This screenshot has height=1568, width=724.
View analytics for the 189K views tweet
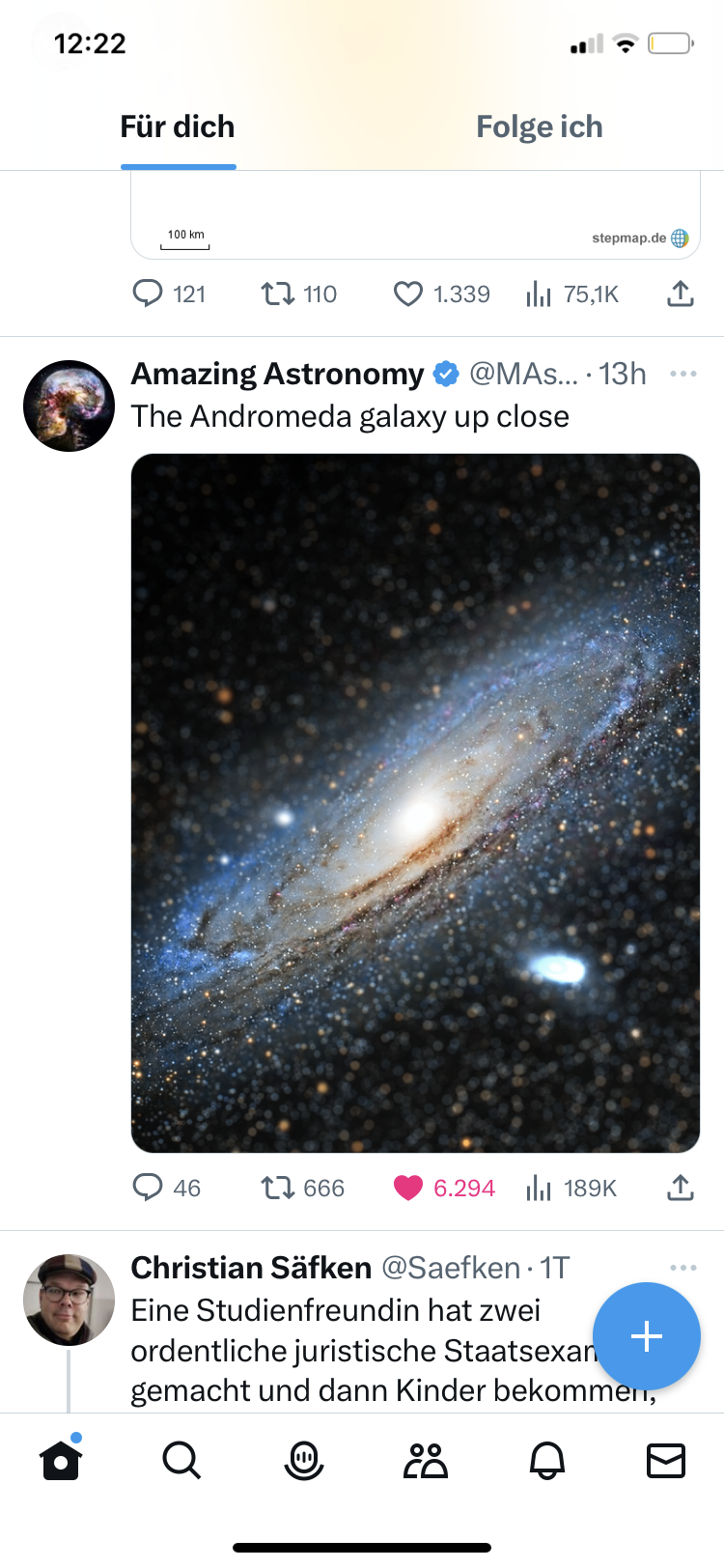click(571, 1188)
